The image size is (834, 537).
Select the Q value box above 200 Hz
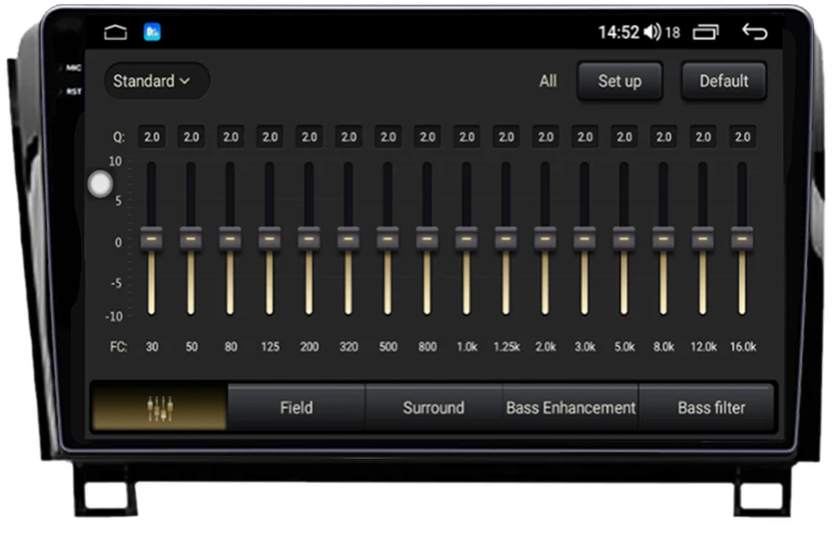click(x=309, y=137)
